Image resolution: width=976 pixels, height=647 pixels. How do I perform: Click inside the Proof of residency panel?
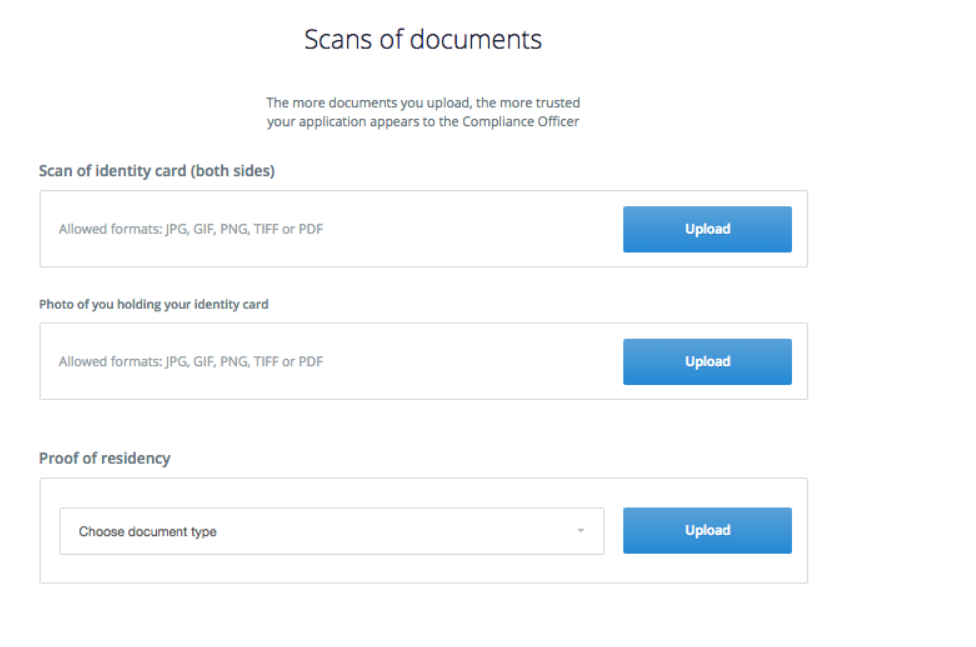tap(424, 531)
